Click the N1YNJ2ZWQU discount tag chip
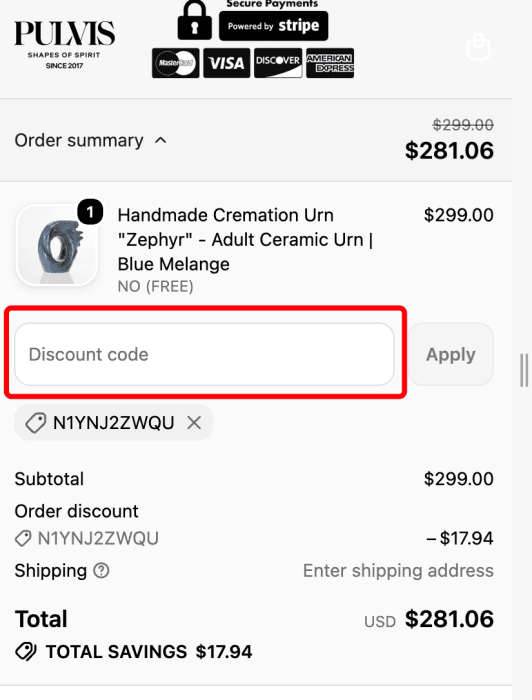This screenshot has height=700, width=532. (114, 422)
